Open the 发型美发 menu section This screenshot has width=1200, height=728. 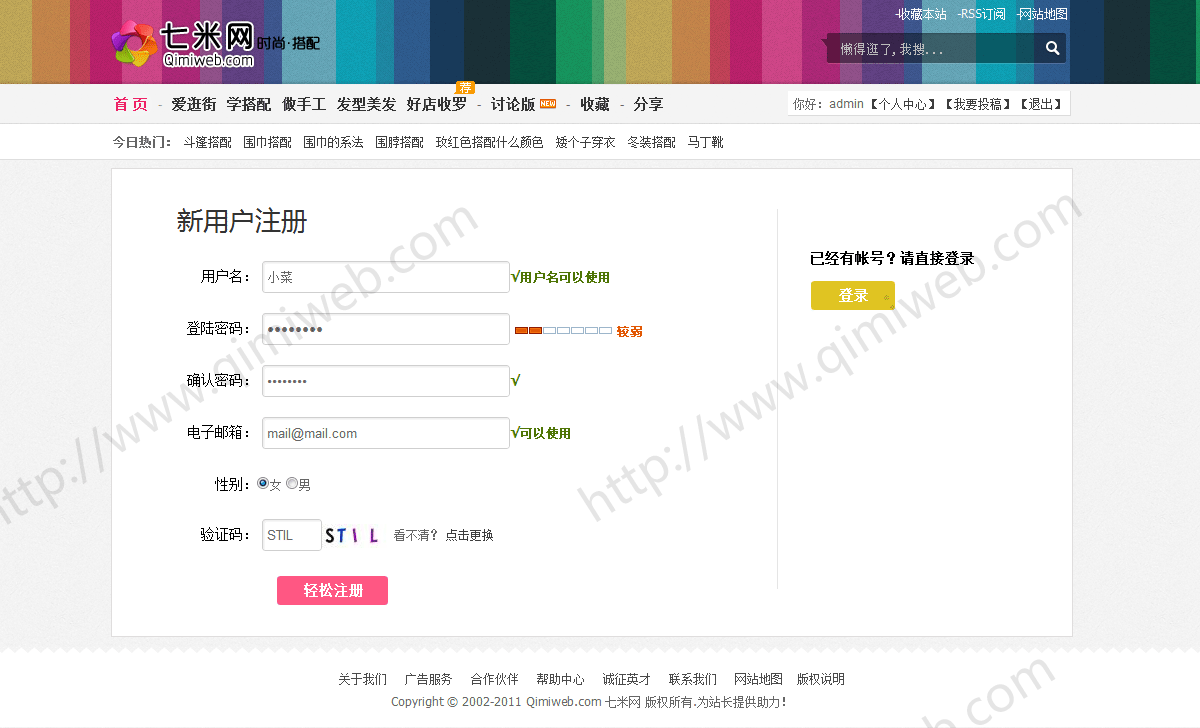[x=366, y=104]
